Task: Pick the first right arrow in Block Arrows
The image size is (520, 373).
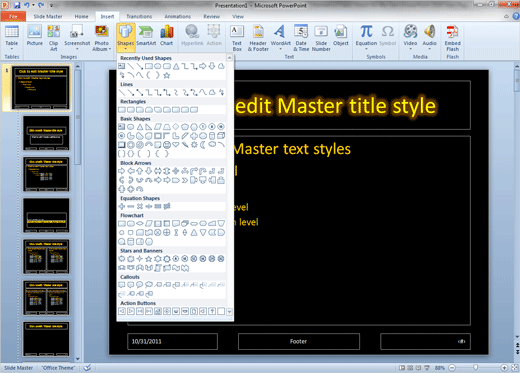Action: 122,171
